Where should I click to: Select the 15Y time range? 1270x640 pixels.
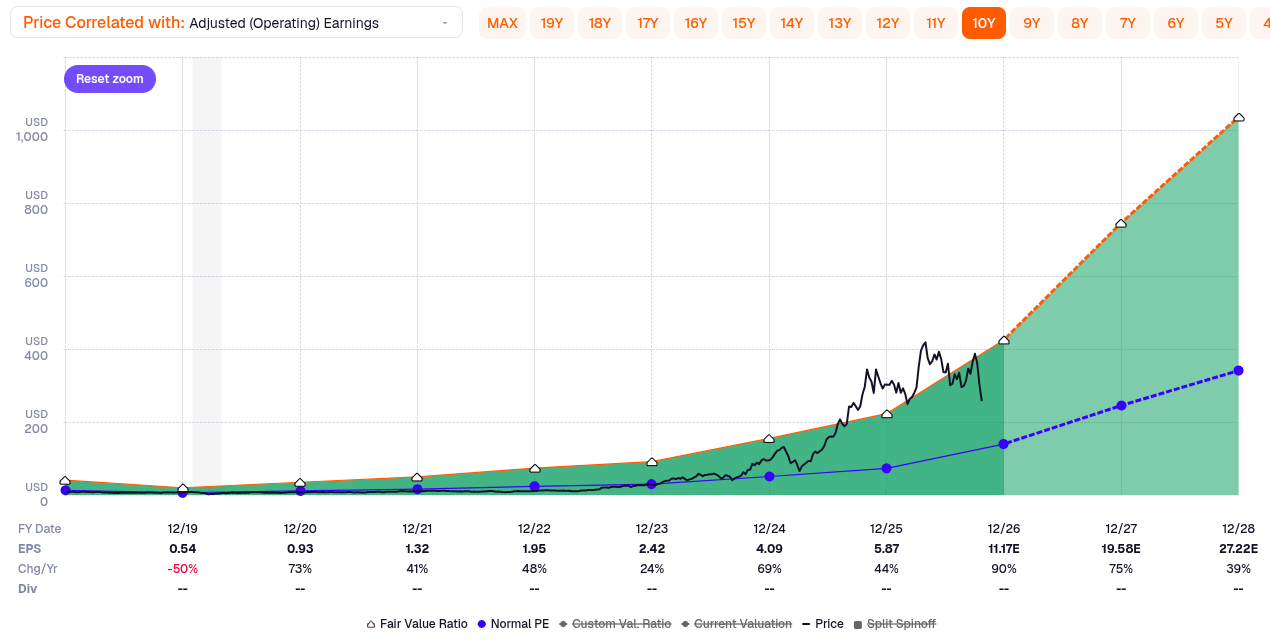[x=744, y=23]
